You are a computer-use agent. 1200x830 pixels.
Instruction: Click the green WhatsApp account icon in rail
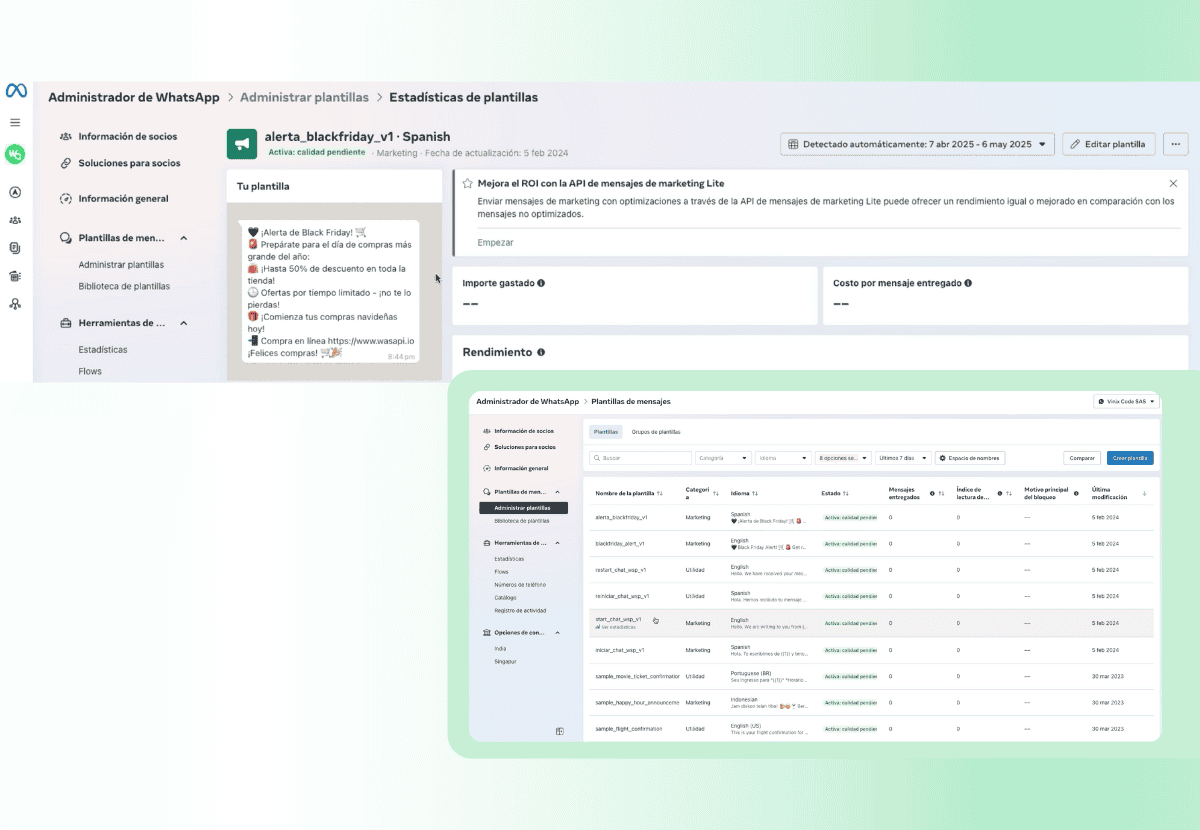click(x=15, y=155)
